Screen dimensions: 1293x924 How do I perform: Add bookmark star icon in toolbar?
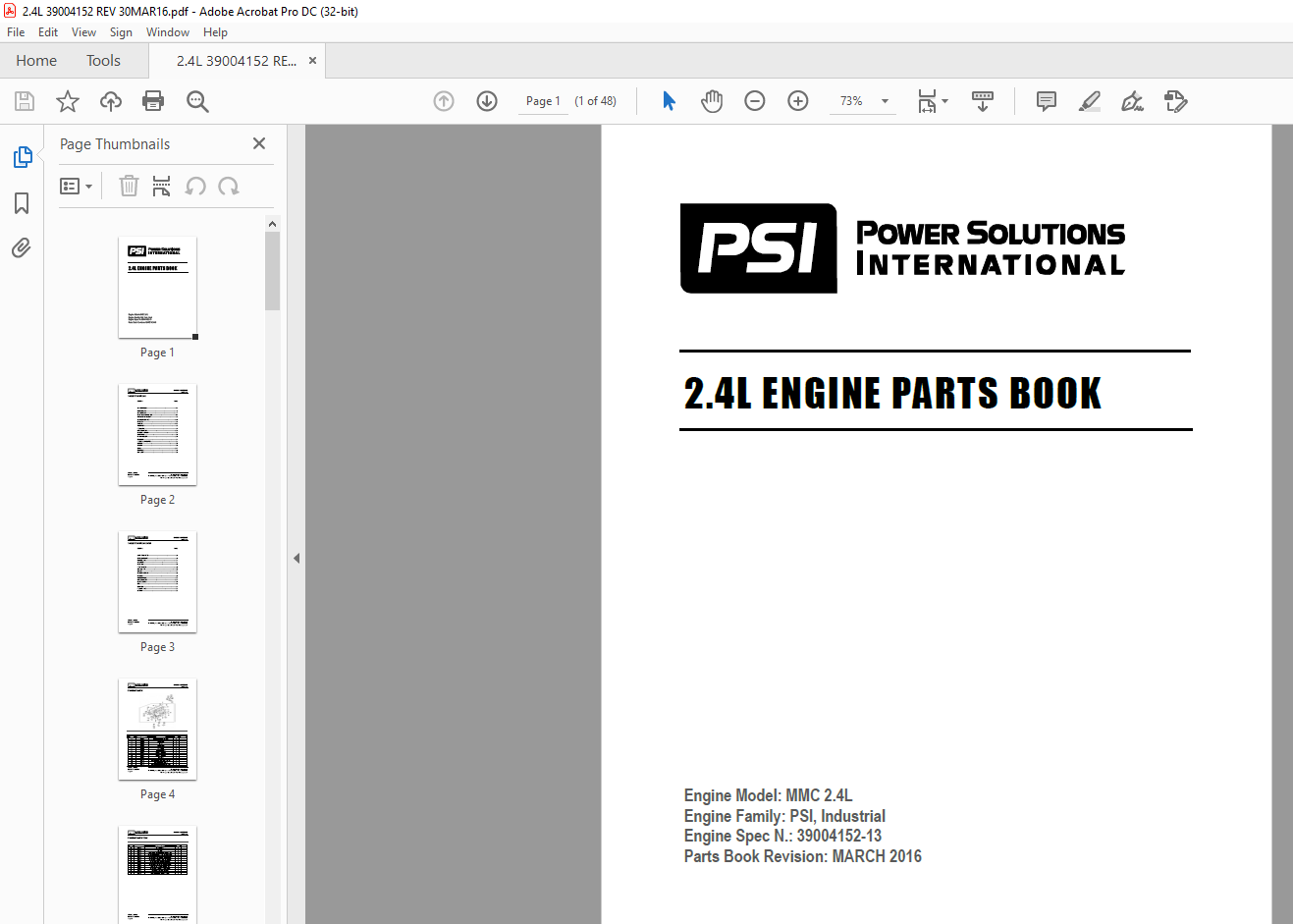pos(68,101)
